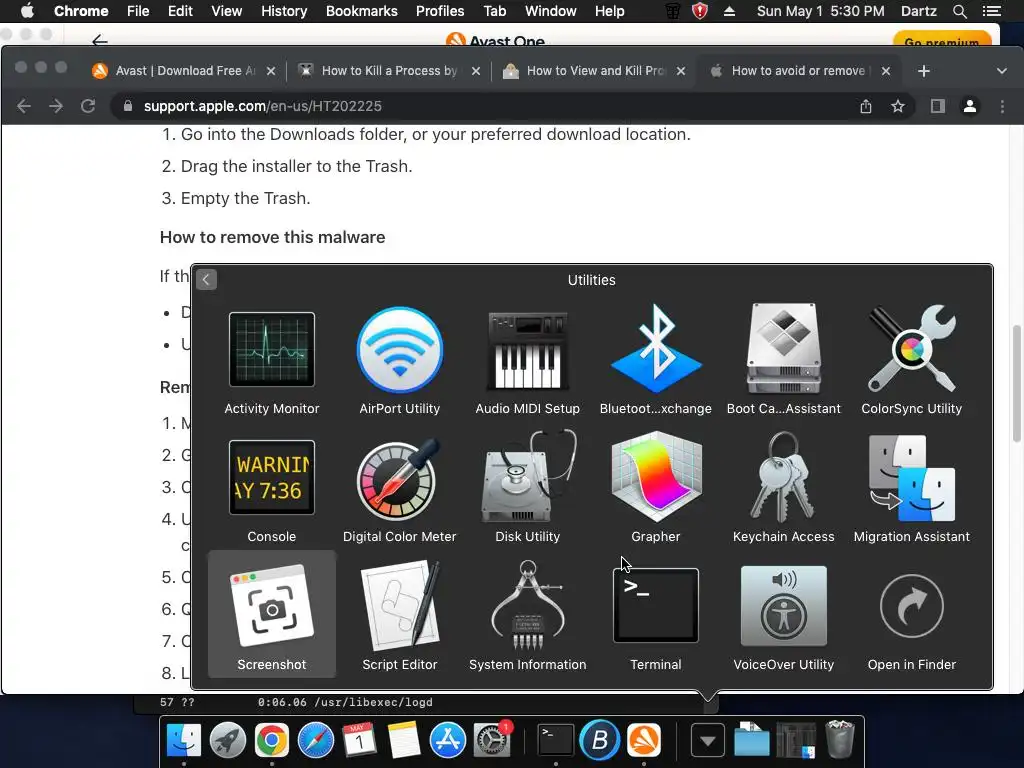This screenshot has height=768, width=1024.
Task: Open the Bookmarks menu
Action: point(361,11)
